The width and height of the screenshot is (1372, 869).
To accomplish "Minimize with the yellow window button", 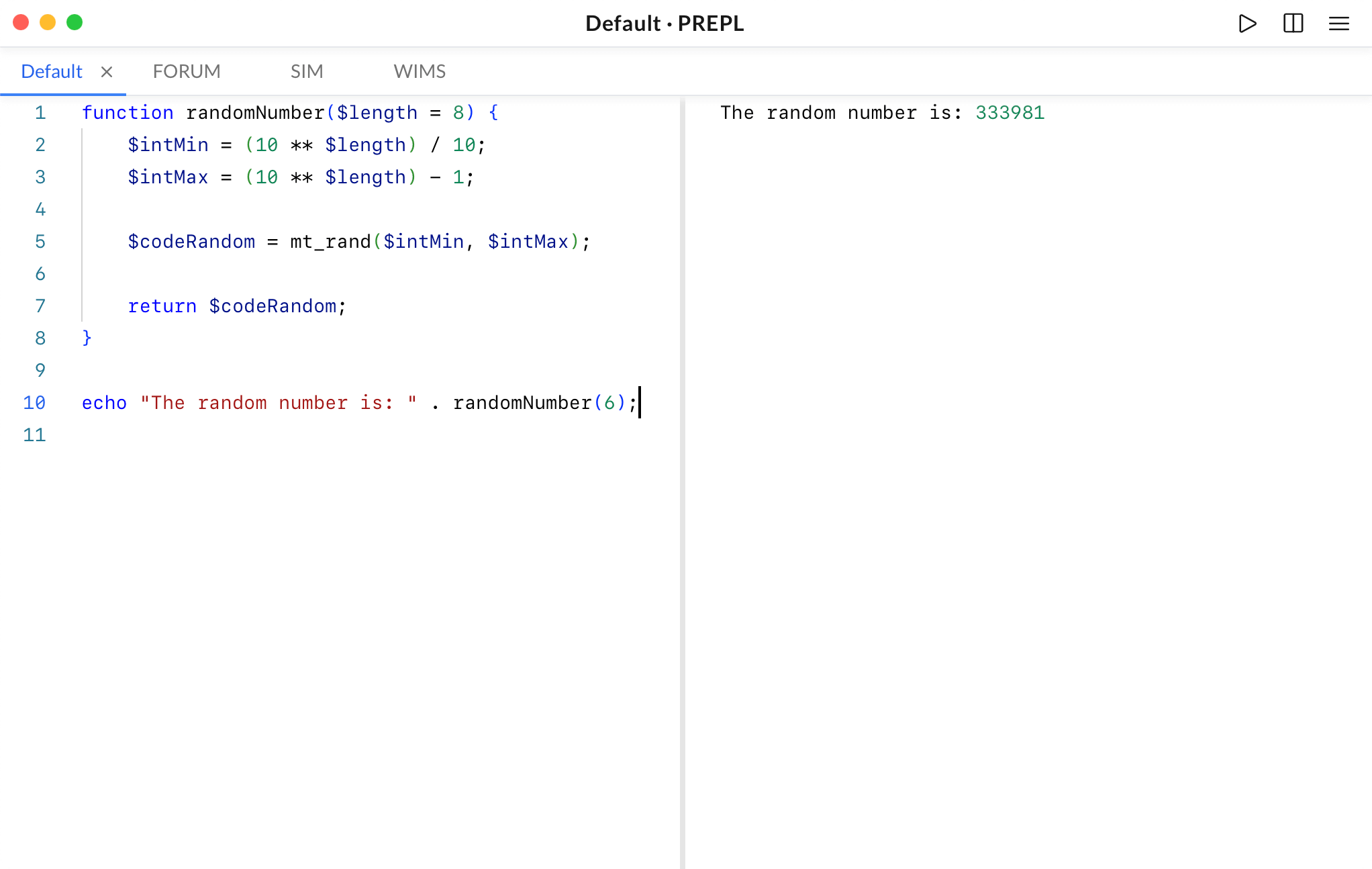I will click(48, 22).
